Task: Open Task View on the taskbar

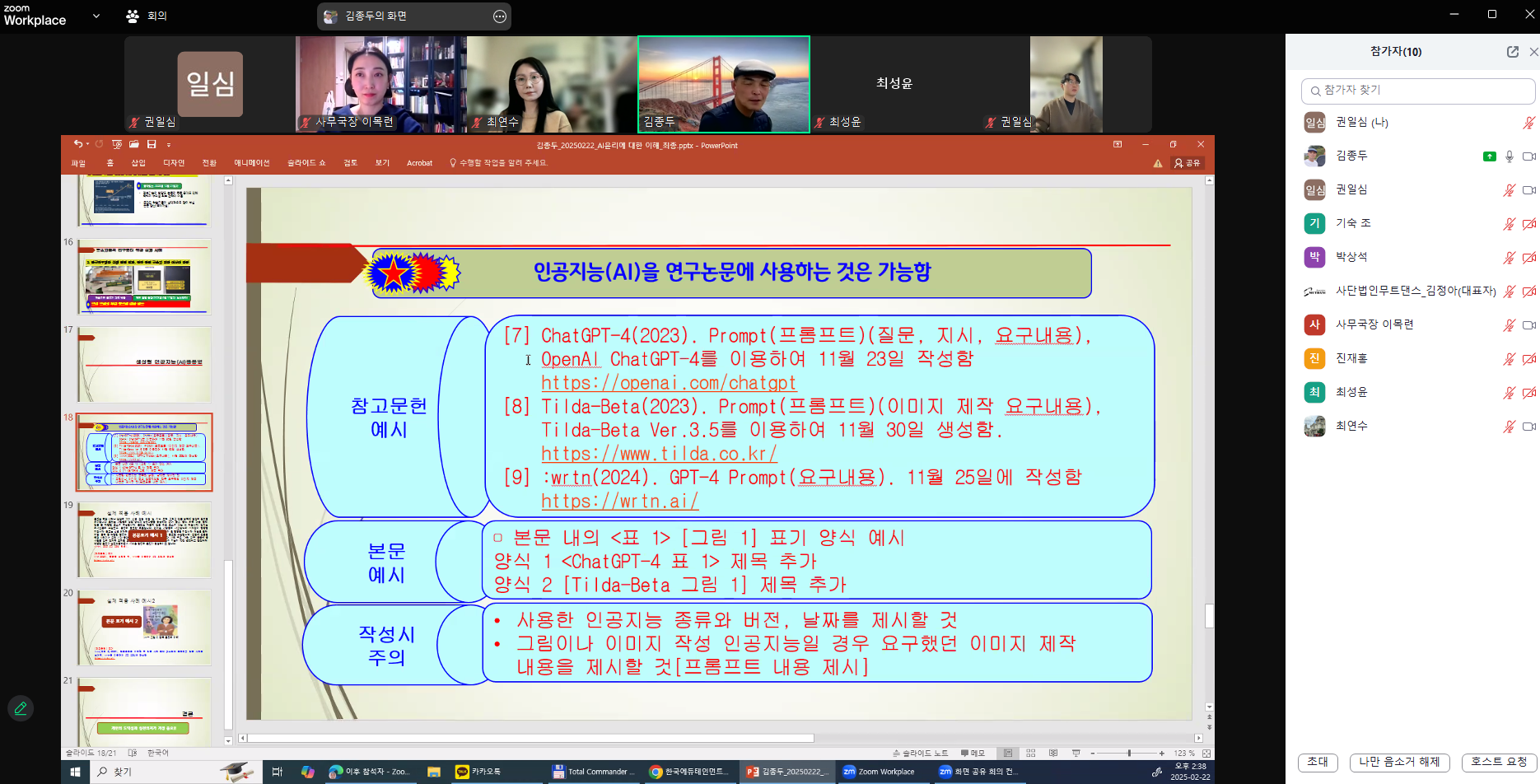Action: (x=278, y=772)
